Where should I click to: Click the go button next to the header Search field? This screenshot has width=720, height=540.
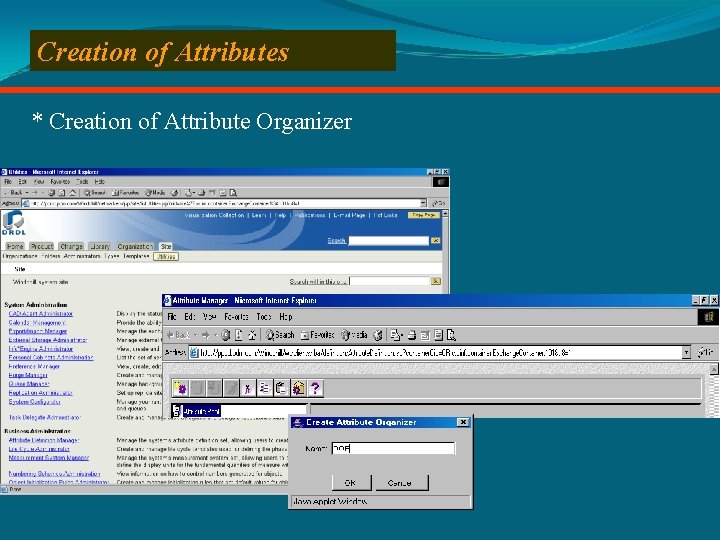pos(435,241)
